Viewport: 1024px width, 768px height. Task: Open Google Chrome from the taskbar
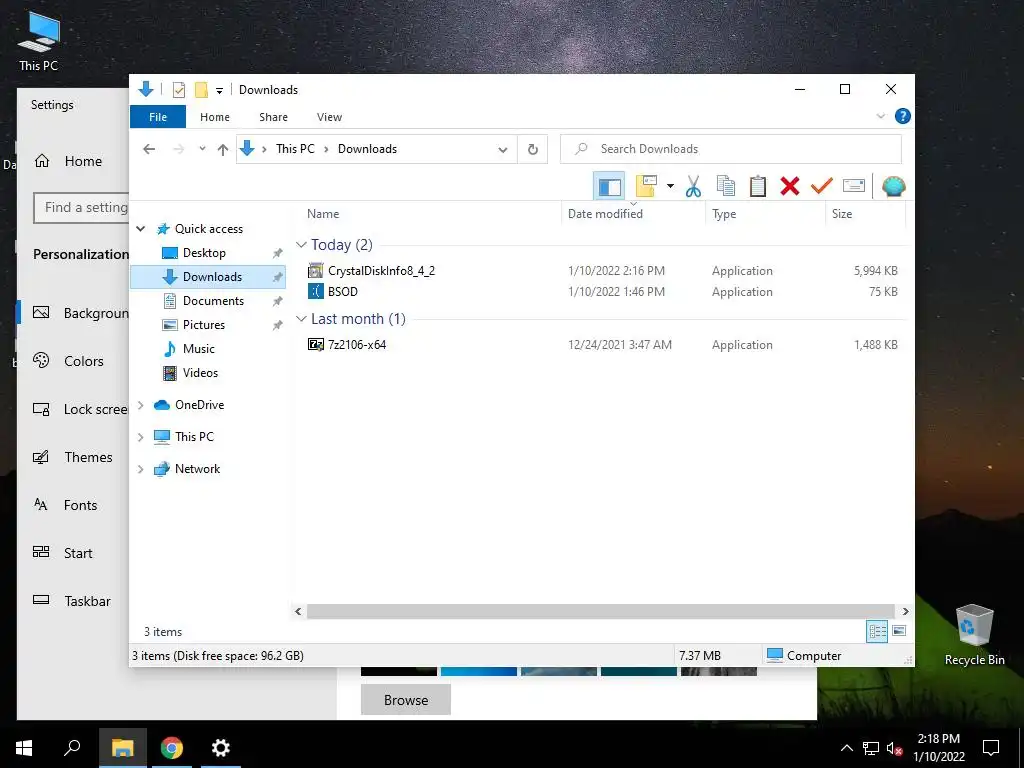[x=172, y=748]
